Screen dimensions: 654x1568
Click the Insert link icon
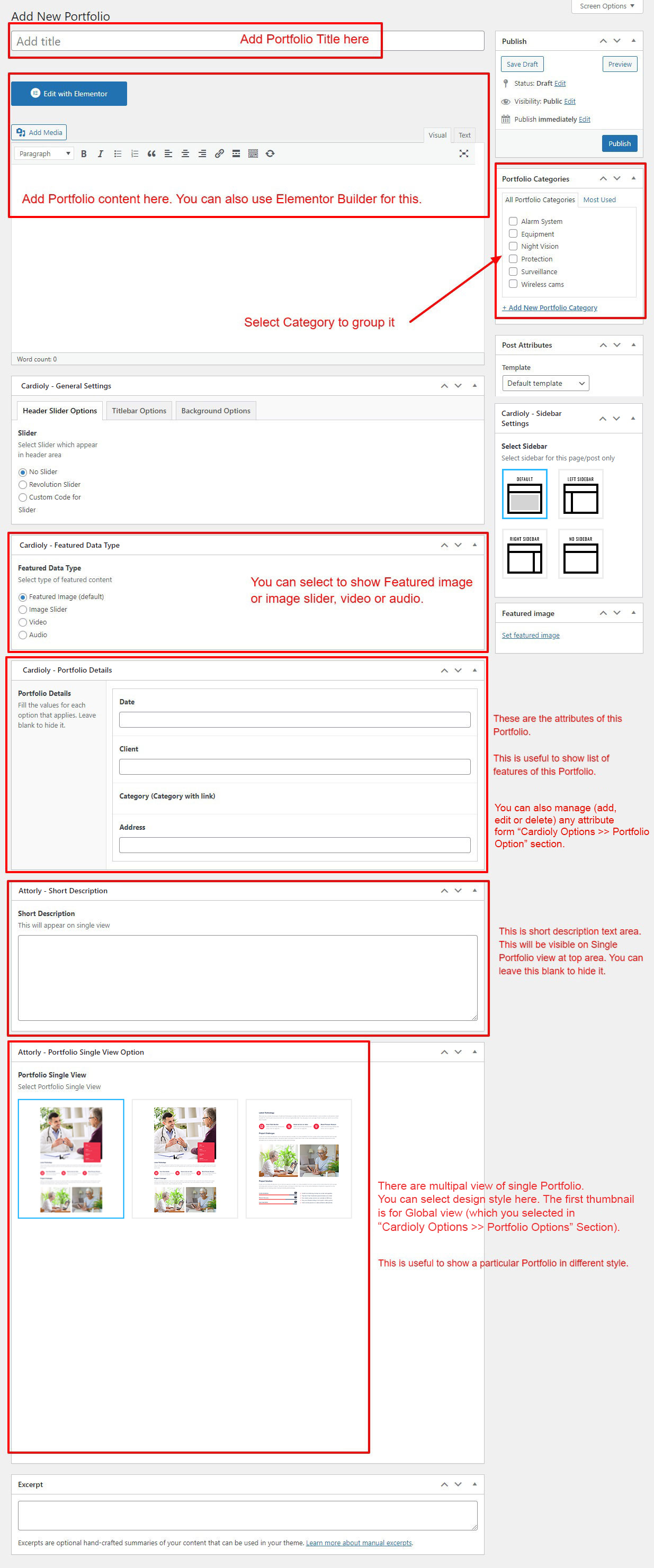[219, 154]
